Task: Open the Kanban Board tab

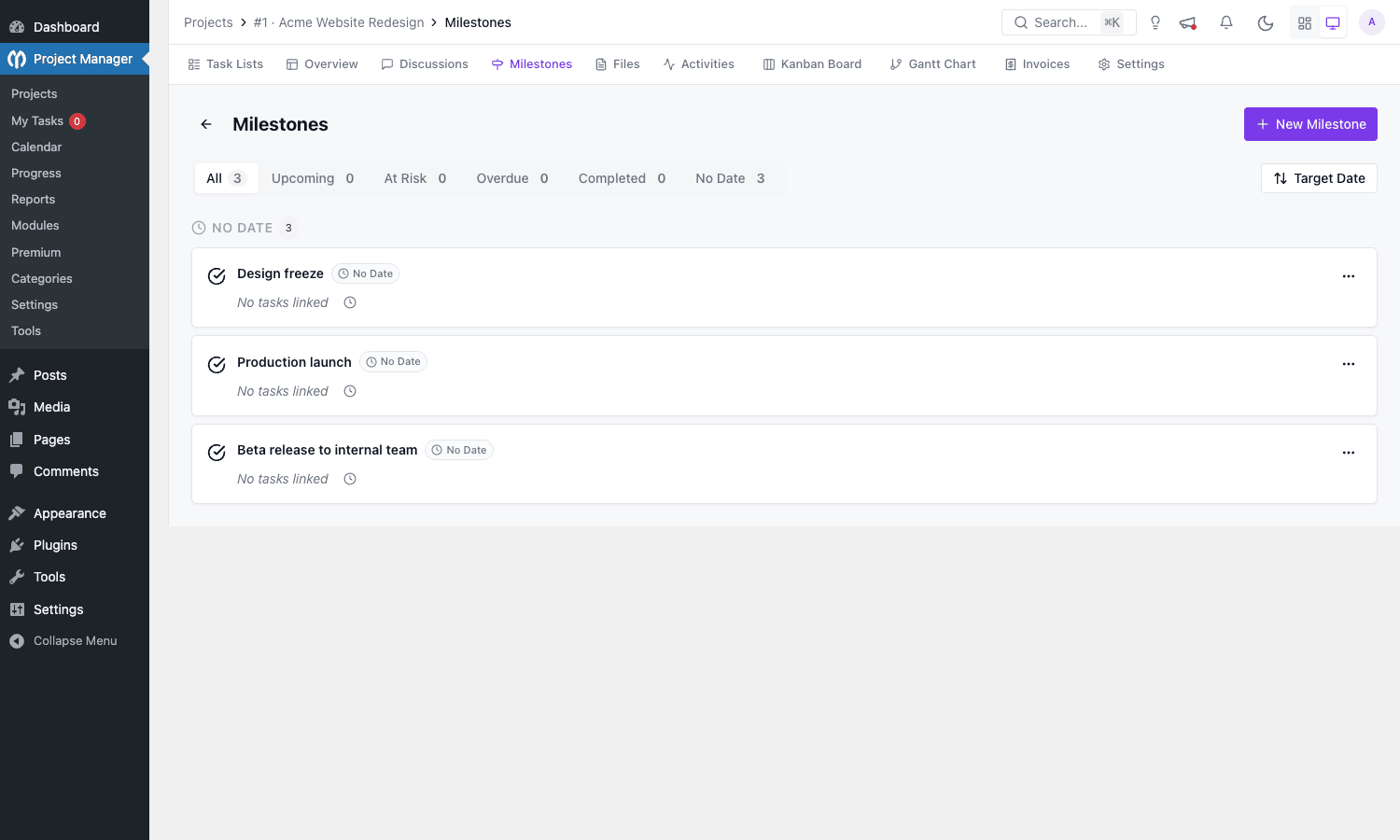Action: [x=812, y=64]
